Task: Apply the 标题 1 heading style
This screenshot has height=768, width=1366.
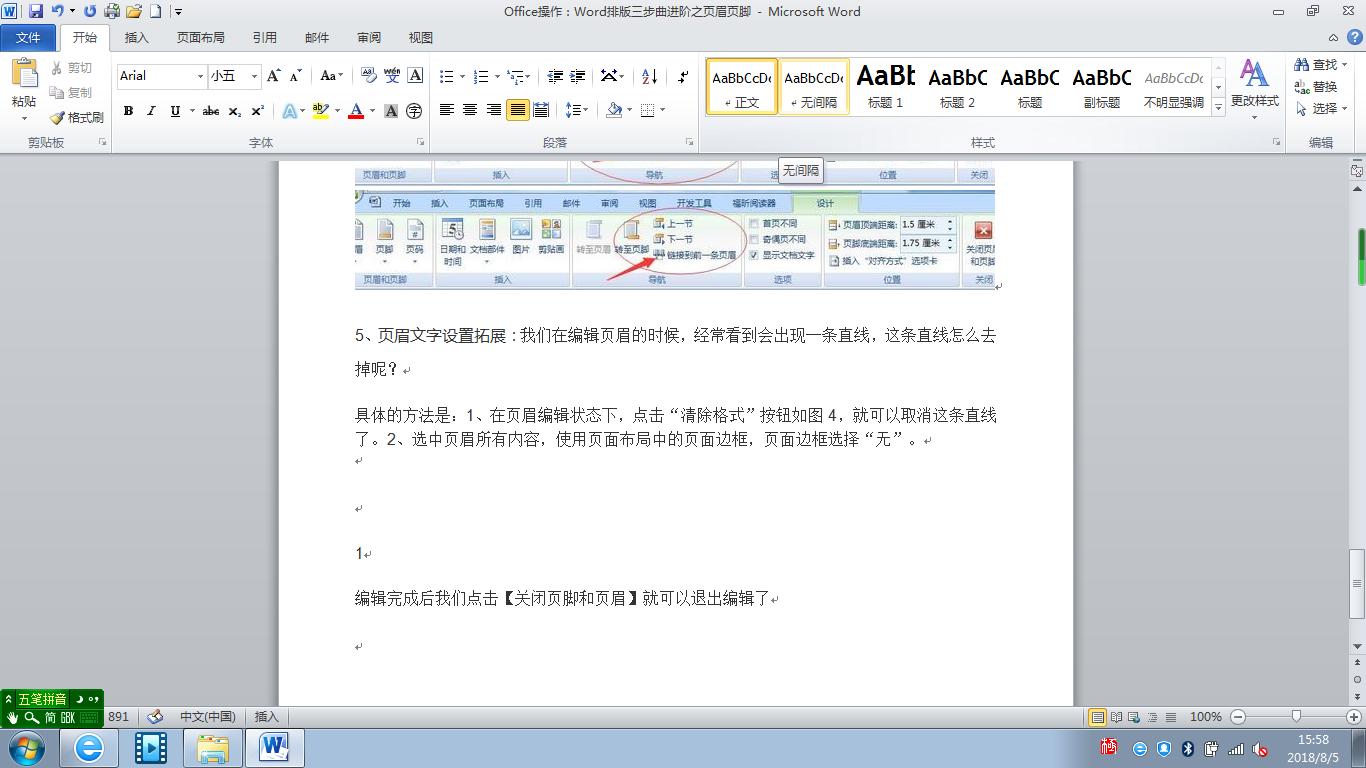Action: [x=884, y=86]
